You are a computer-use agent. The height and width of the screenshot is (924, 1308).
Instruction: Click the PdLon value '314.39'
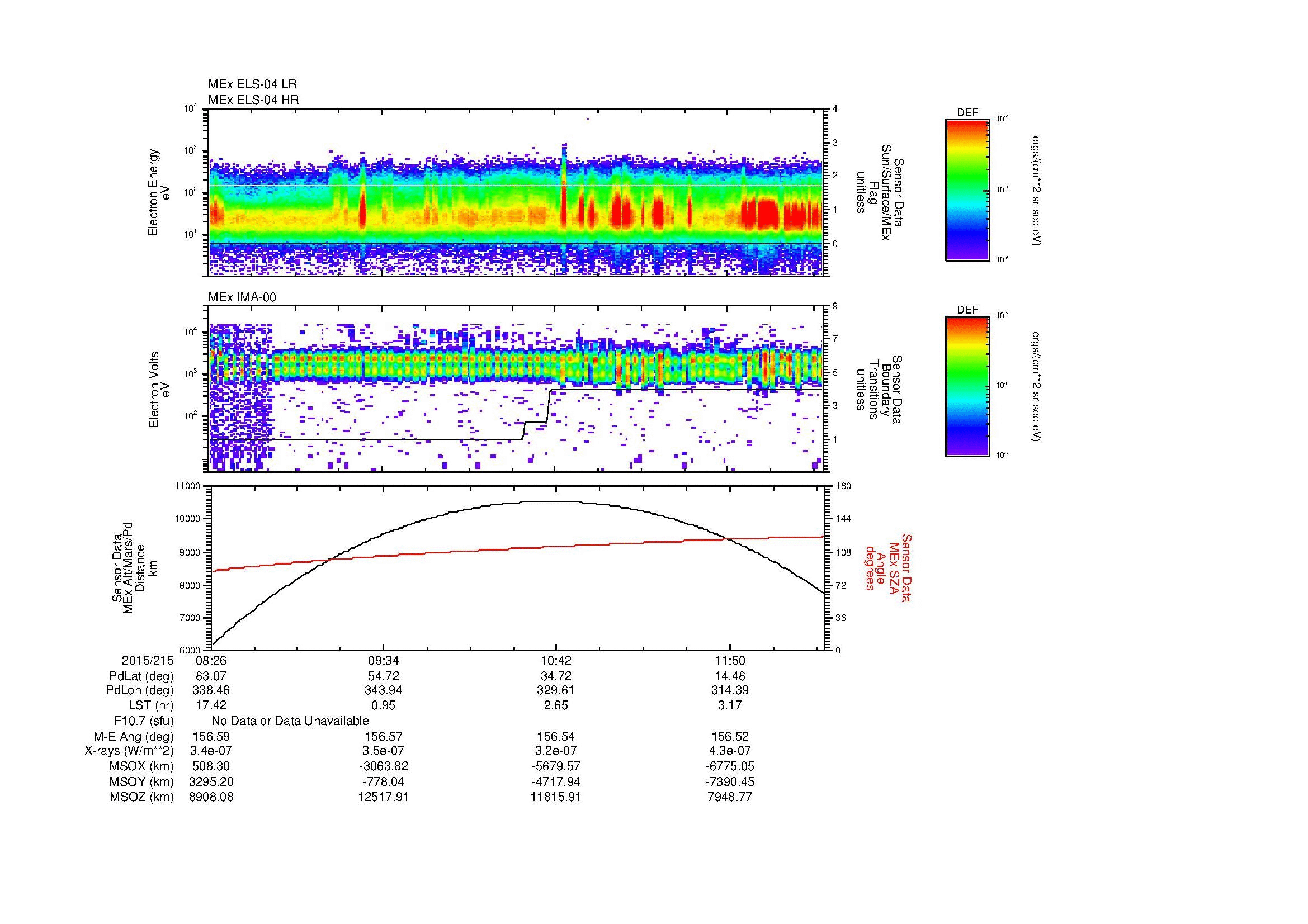[x=730, y=690]
